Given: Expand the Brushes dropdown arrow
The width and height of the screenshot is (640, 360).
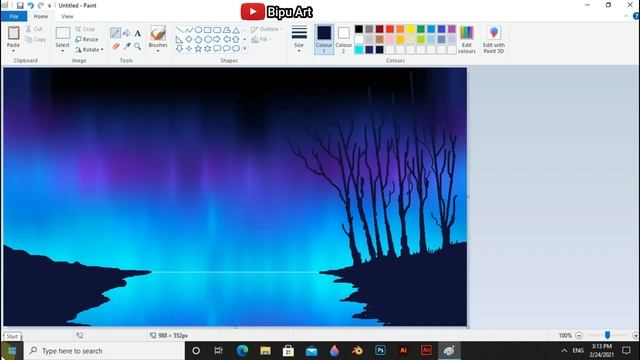Looking at the screenshot, I should pos(158,51).
